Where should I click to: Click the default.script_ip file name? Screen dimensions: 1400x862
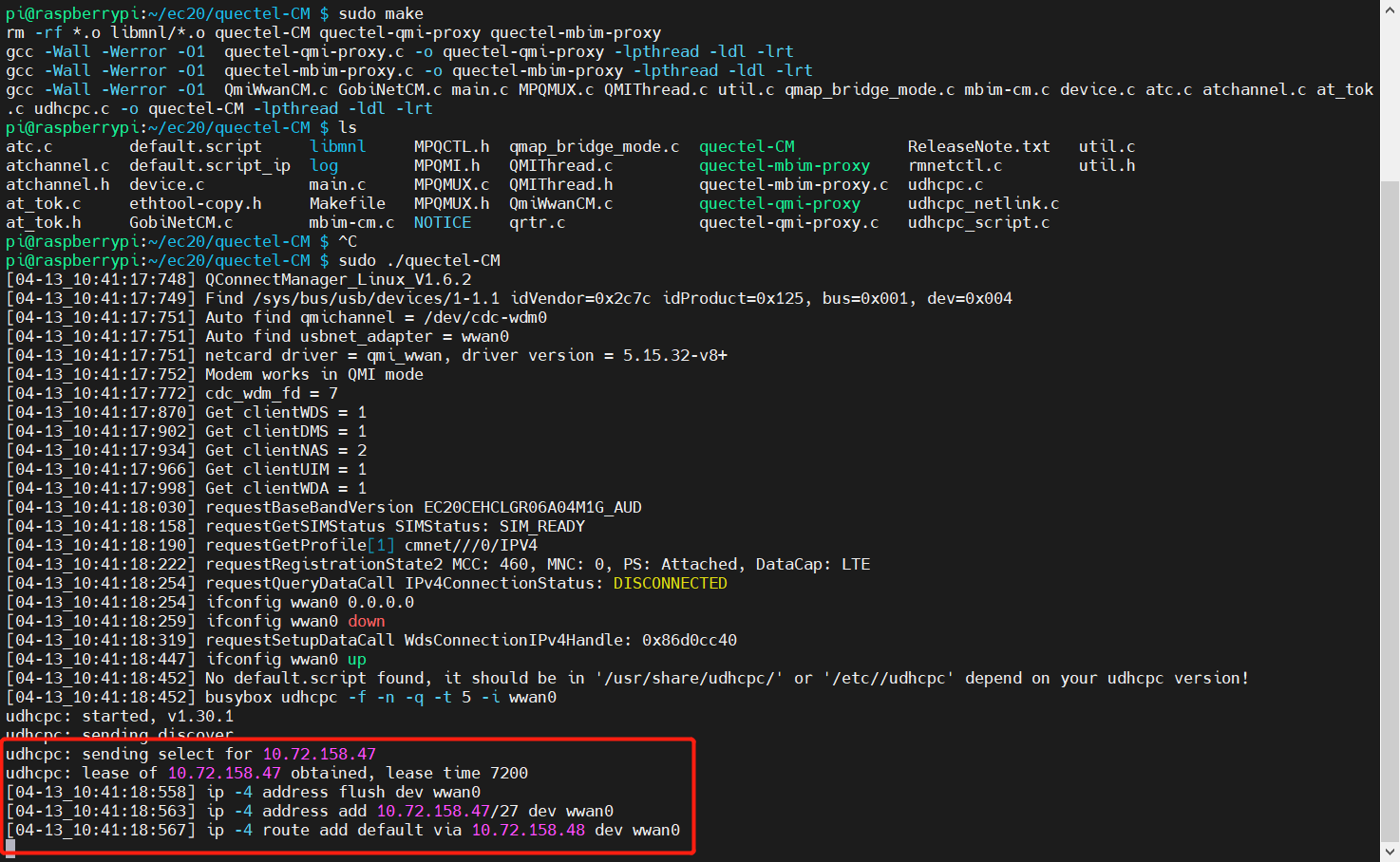click(x=210, y=165)
